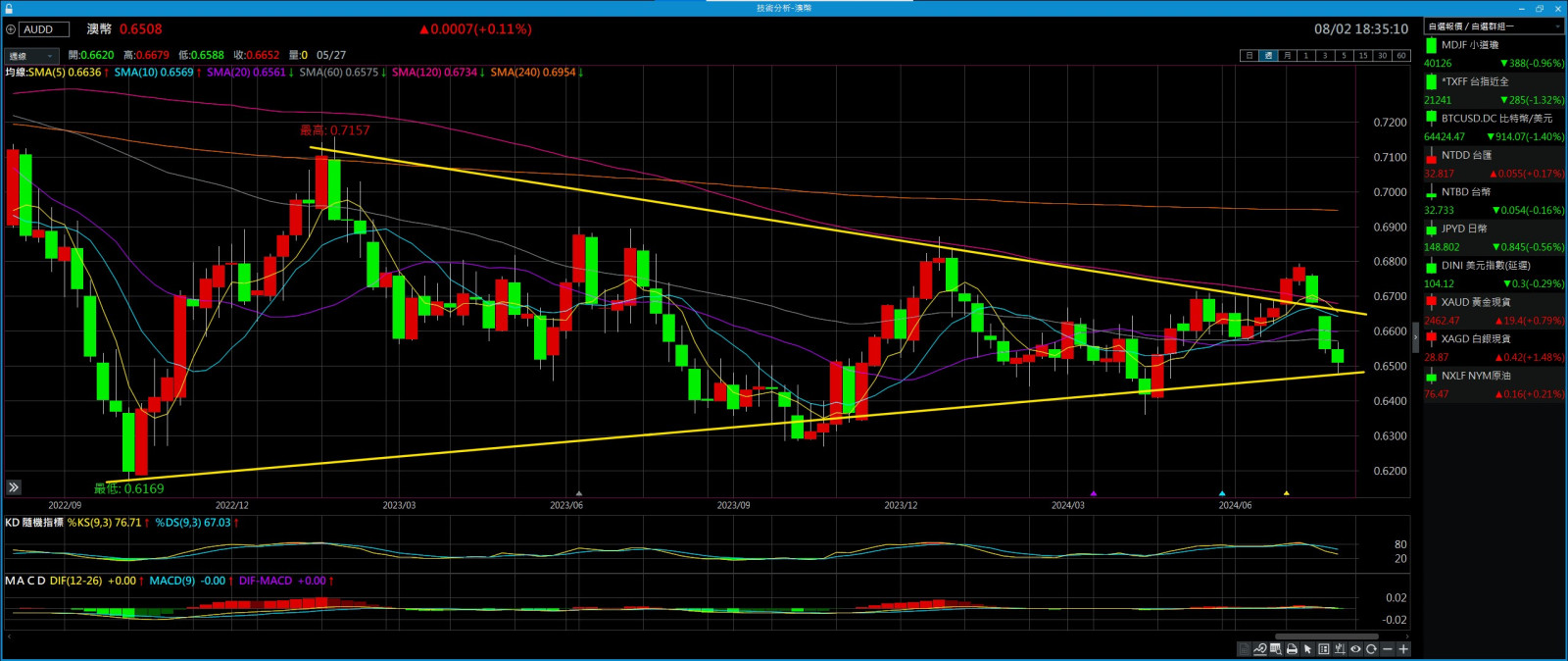Viewport: 1568px width, 661px height.
Task: Click the refresh chart icon
Action: pos(1372,649)
